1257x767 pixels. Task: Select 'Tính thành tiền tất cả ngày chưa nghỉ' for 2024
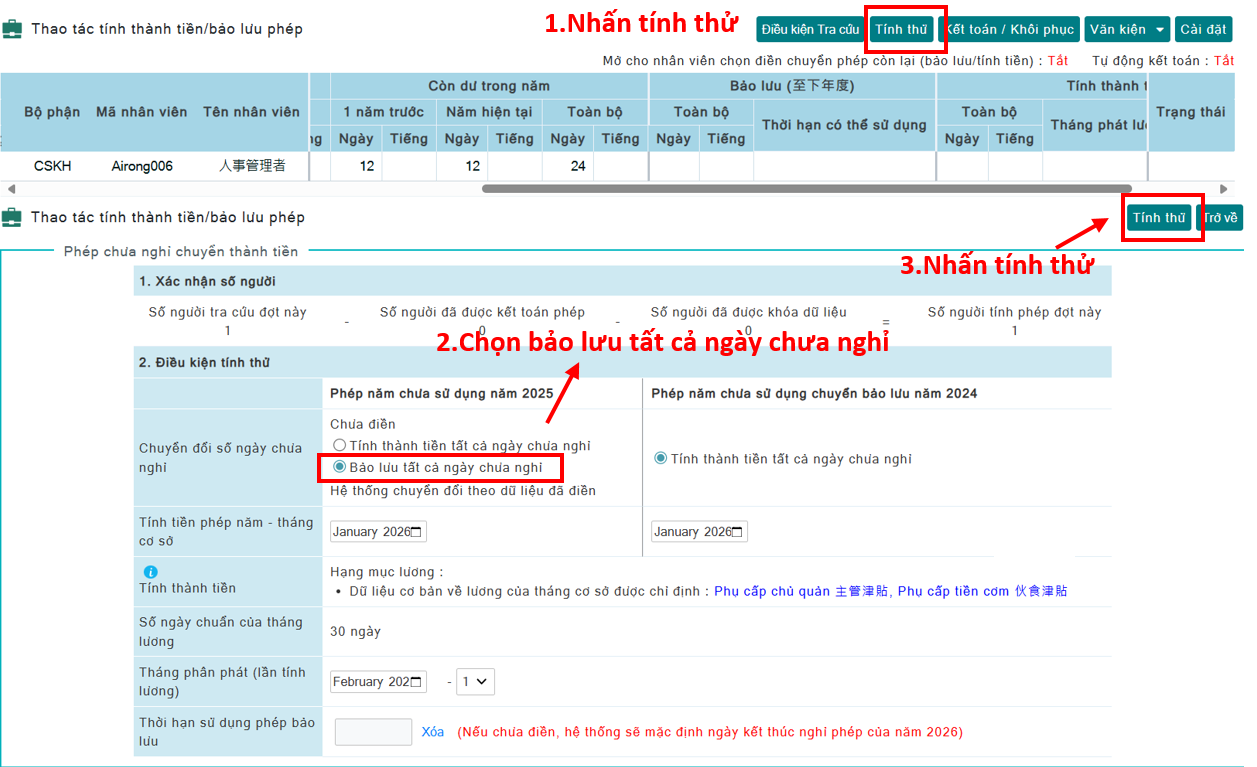(660, 459)
